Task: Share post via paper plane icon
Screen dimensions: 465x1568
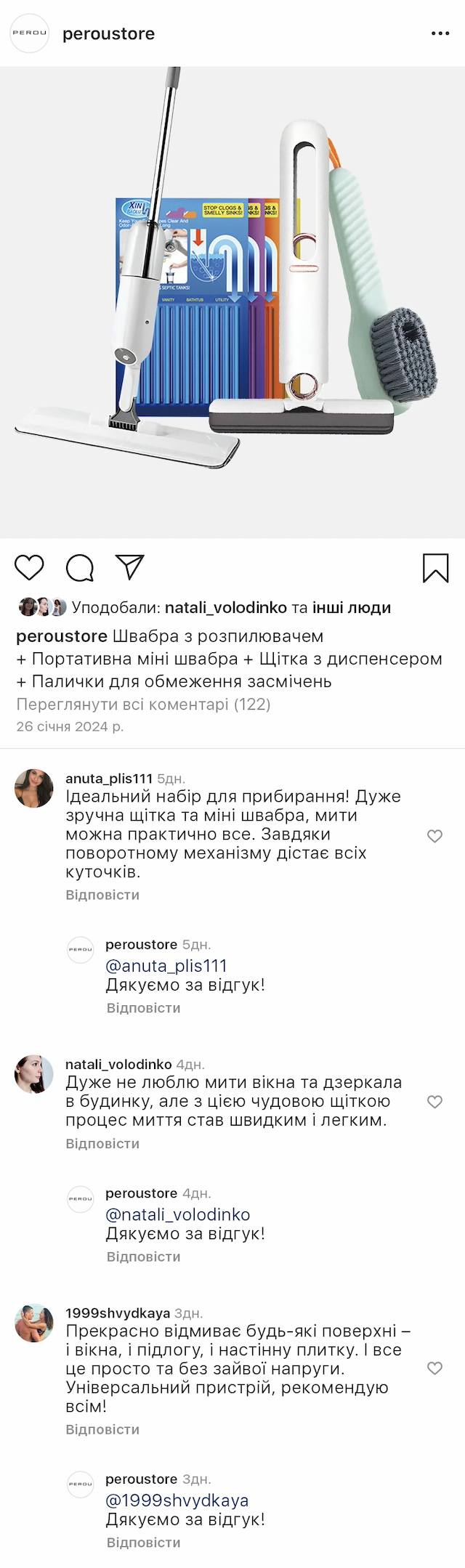Action: pos(130,567)
